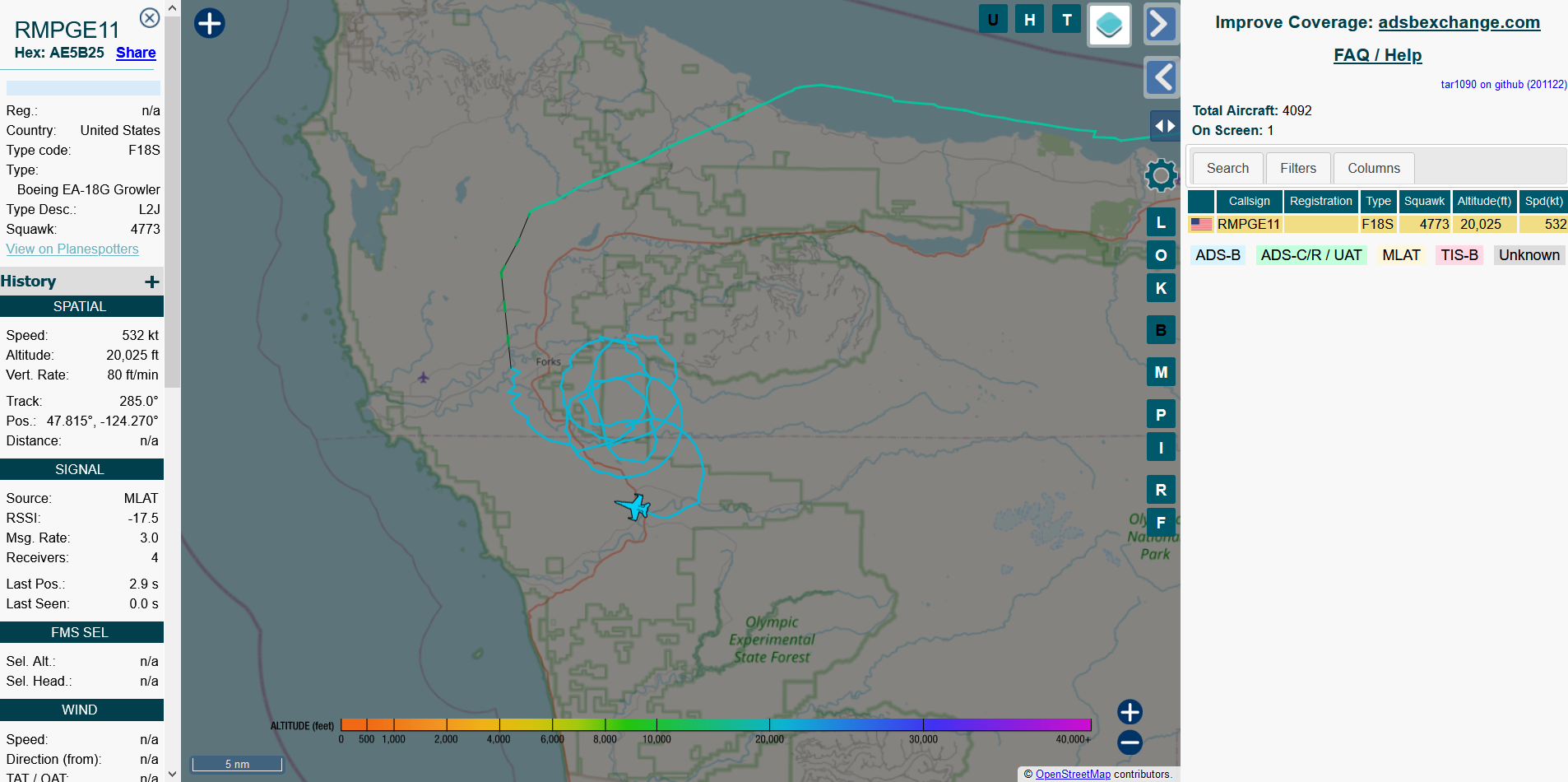Click the 5 nm scale indicator
Screen dimensions: 1568x782
click(237, 764)
